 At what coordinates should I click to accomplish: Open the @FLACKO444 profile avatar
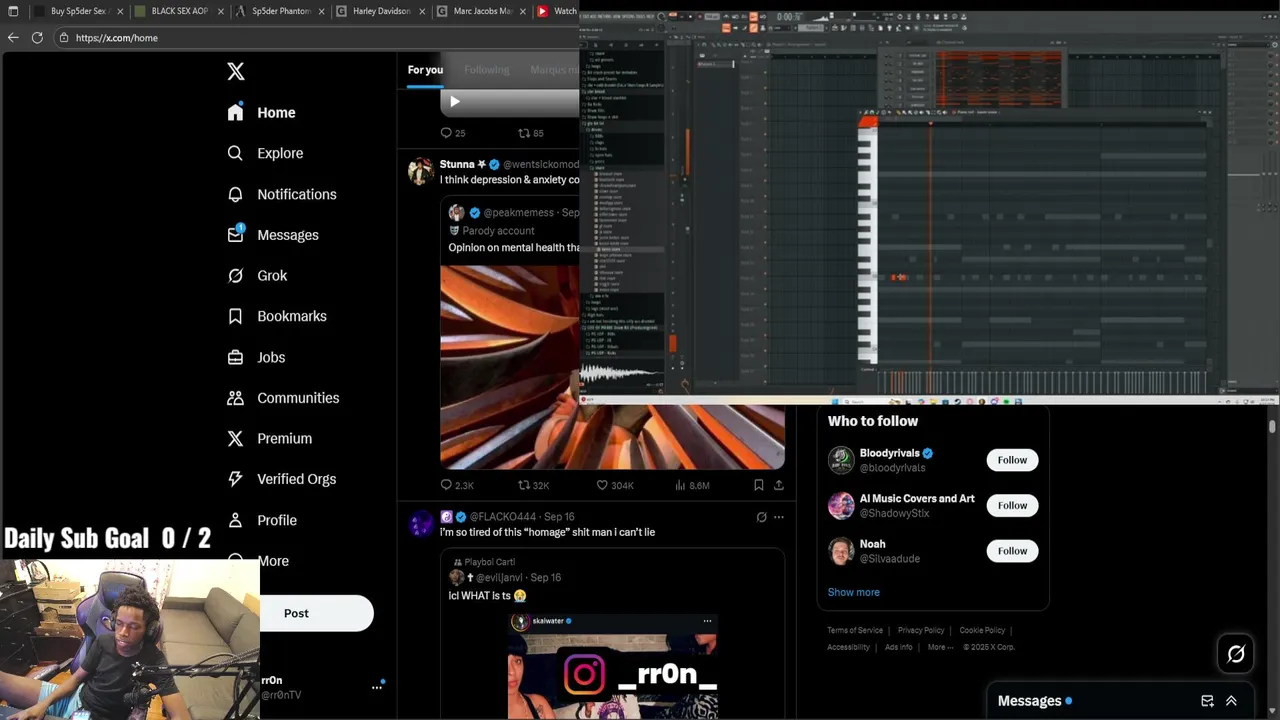point(421,523)
